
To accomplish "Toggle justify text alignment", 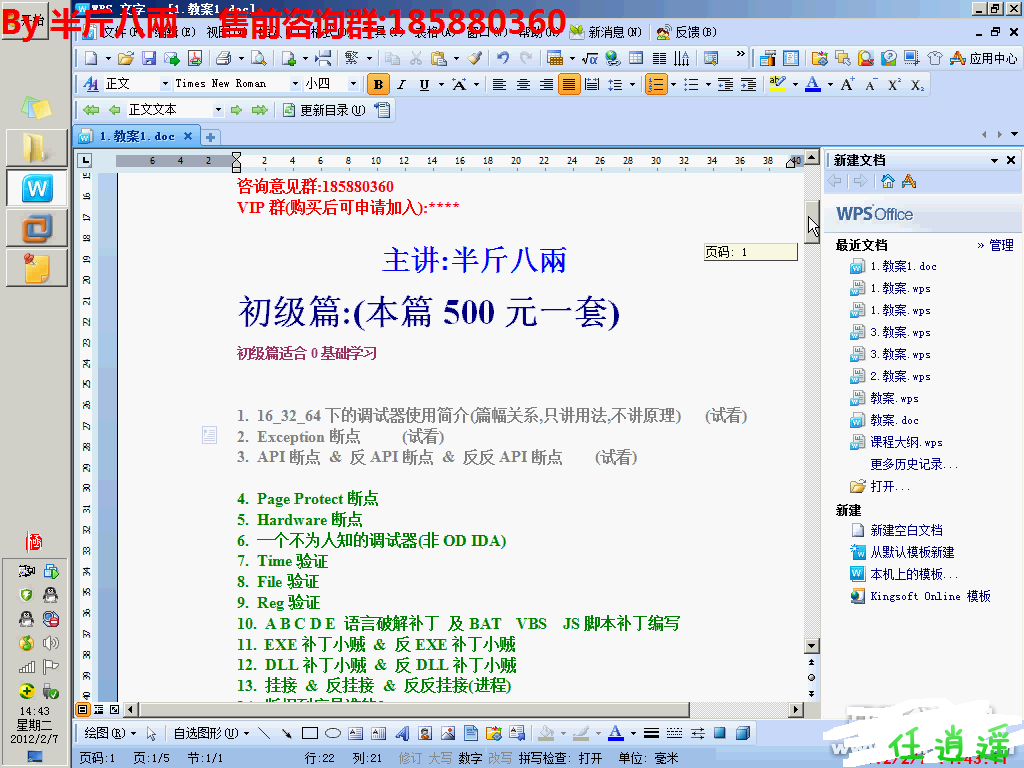I will tap(569, 85).
